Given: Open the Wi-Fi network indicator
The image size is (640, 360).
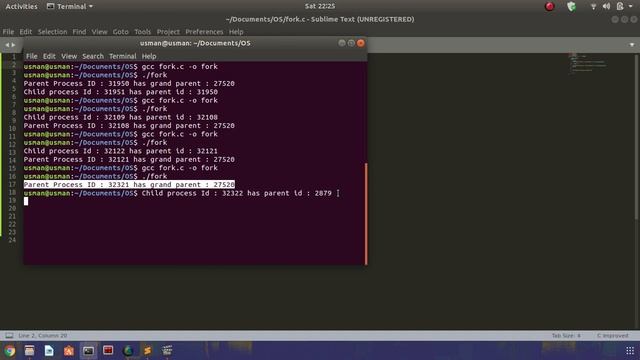Looking at the screenshot, I should pyautogui.click(x=593, y=6).
